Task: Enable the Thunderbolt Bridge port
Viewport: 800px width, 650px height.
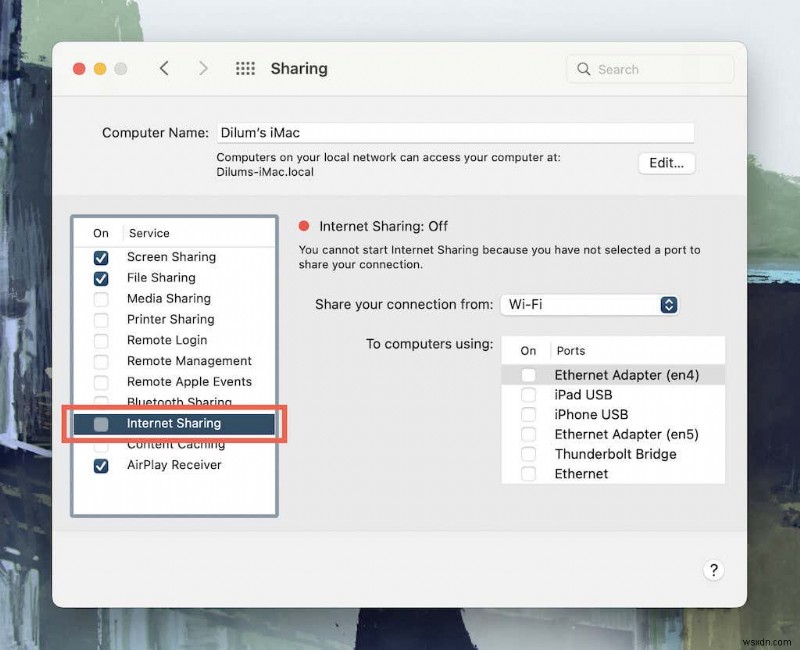Action: pos(528,454)
